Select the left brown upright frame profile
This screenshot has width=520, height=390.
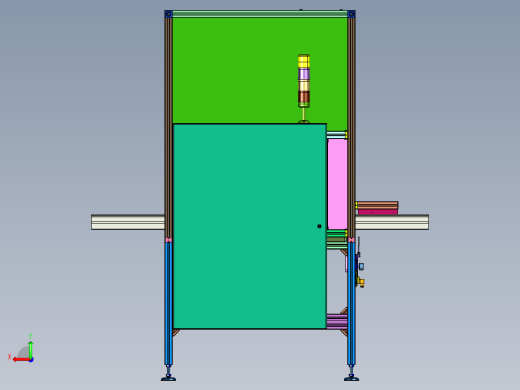[168, 128]
